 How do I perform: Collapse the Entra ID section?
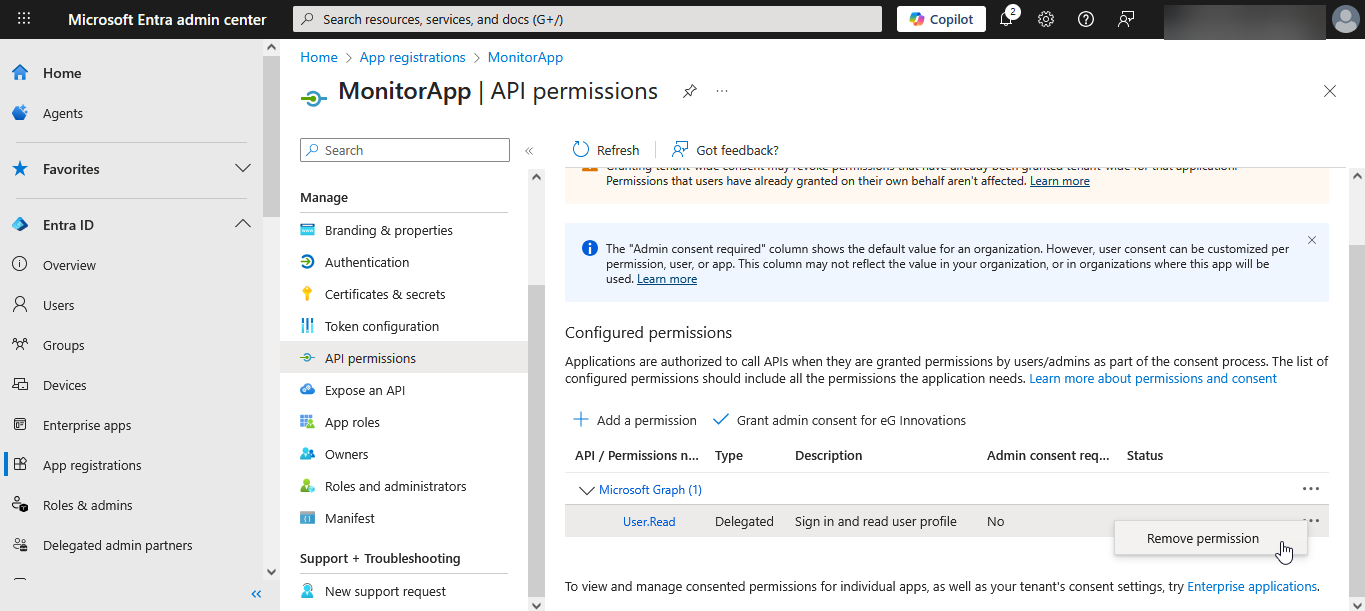tap(242, 224)
